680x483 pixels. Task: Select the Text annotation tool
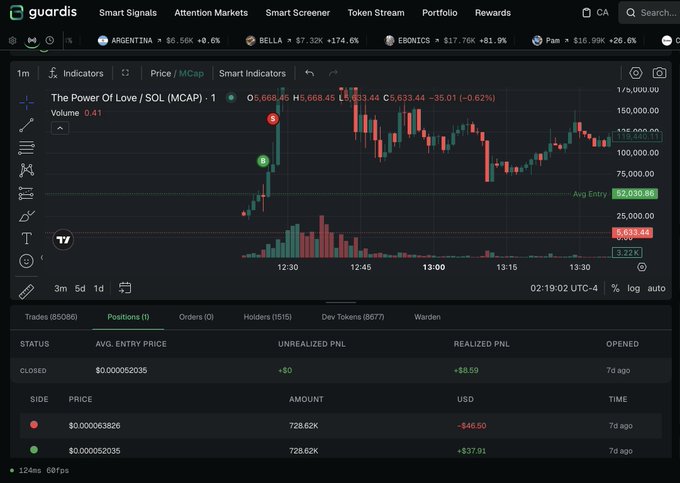point(26,238)
